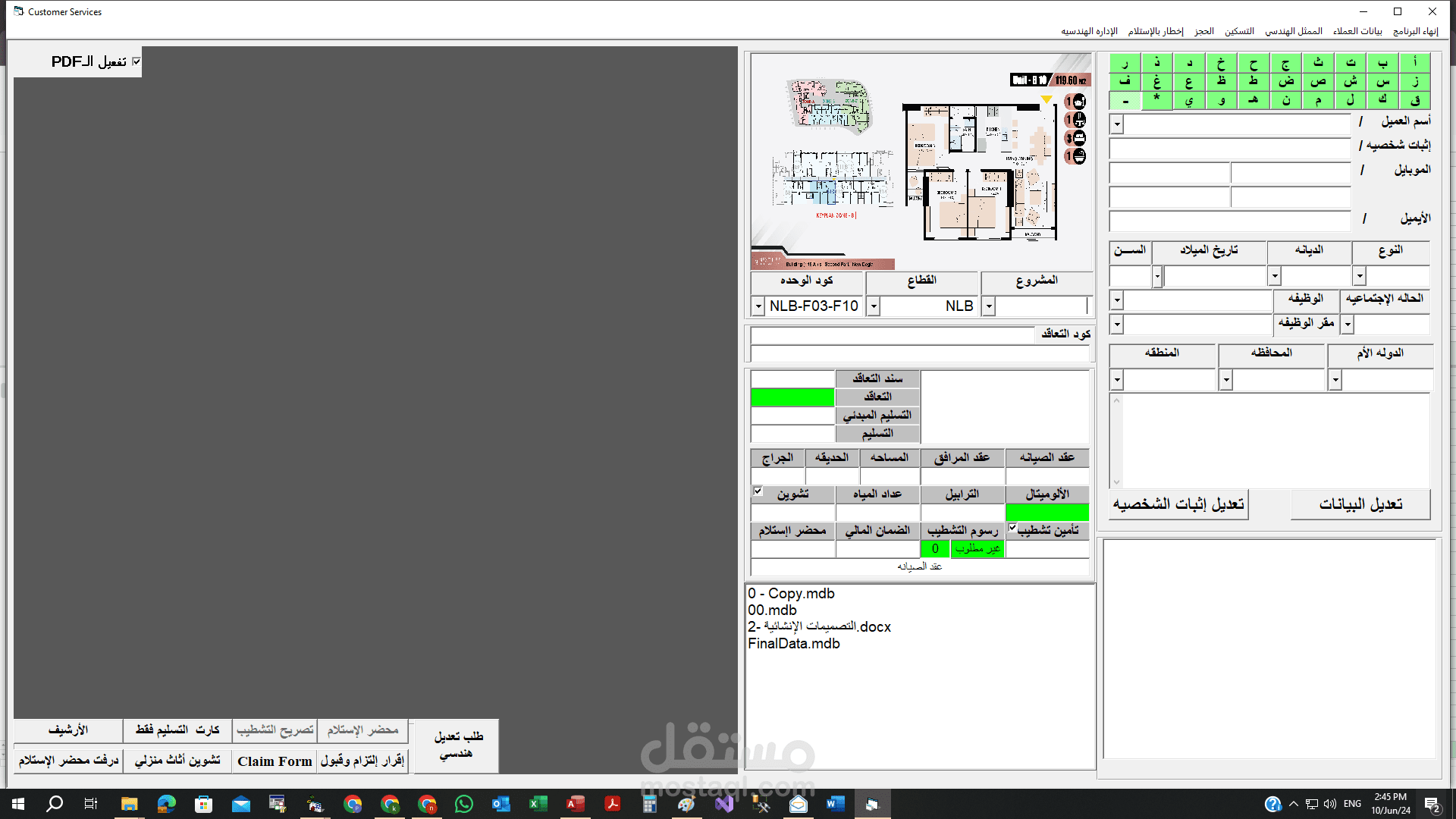Select file 00.mdb in list

772,610
